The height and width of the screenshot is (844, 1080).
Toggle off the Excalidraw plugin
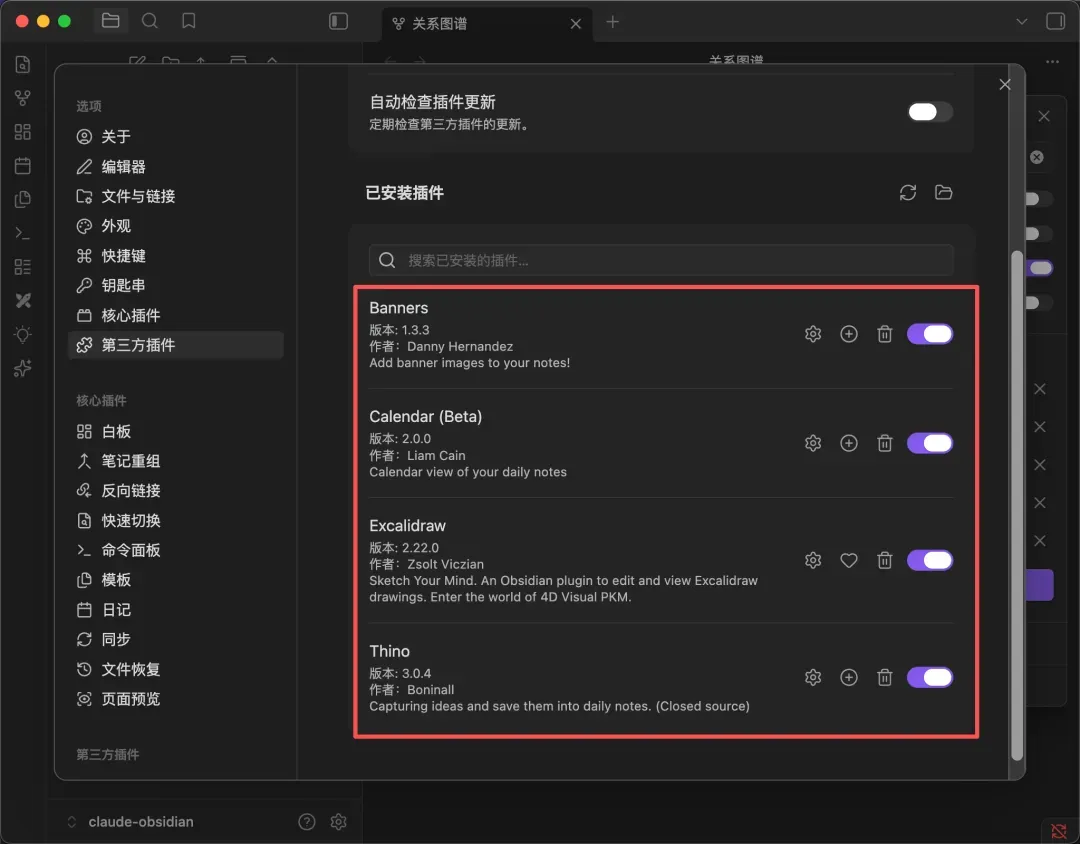(x=930, y=560)
